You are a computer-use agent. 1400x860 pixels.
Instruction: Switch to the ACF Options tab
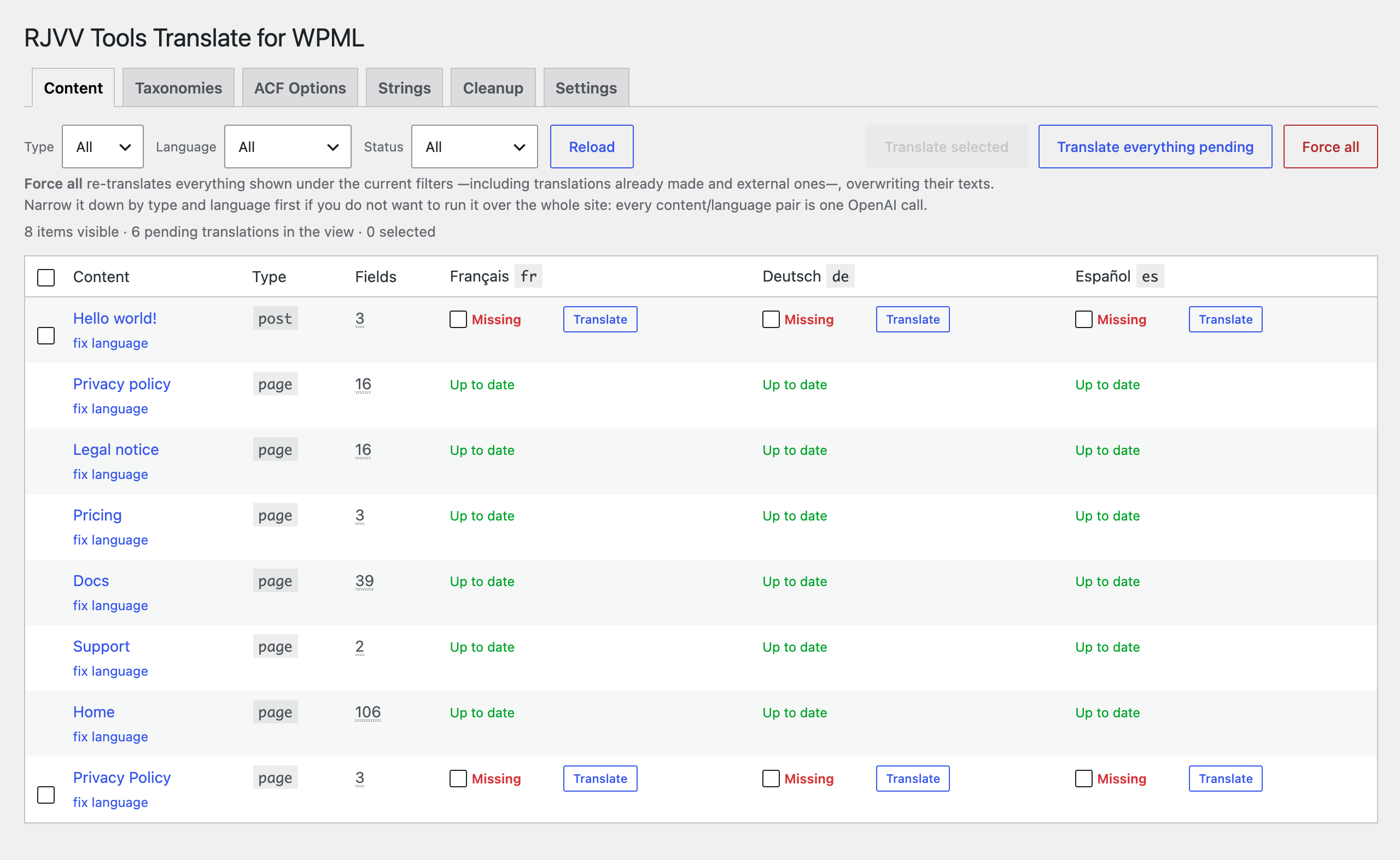click(x=300, y=87)
